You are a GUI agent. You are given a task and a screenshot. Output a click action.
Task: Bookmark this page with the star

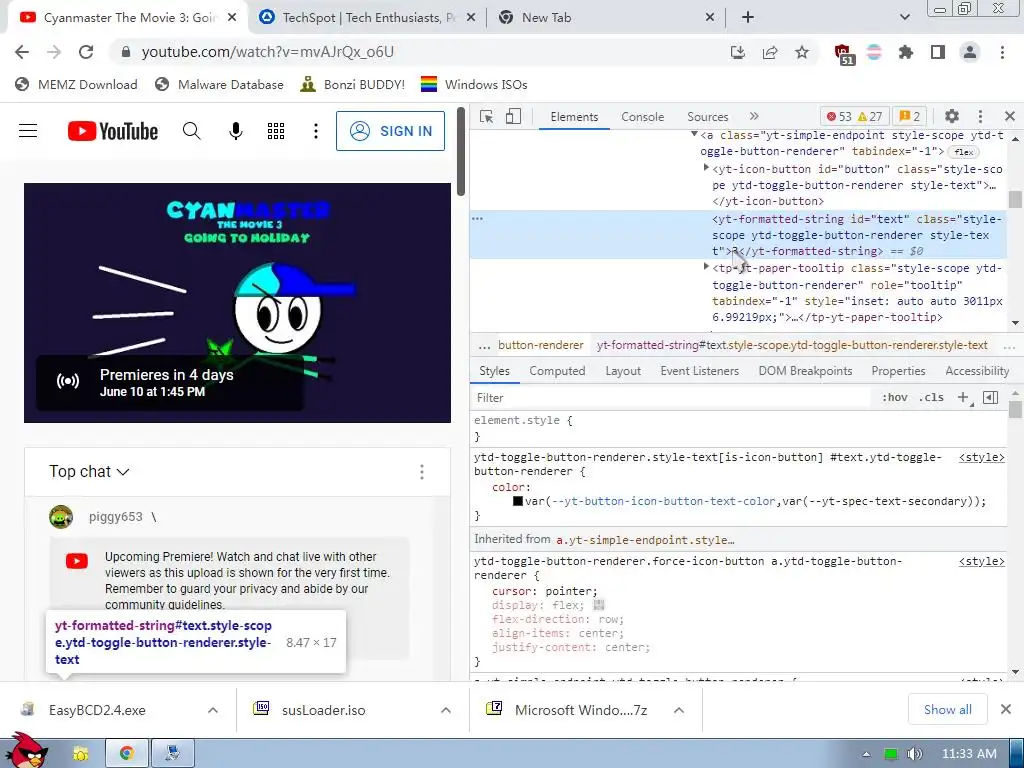802,52
